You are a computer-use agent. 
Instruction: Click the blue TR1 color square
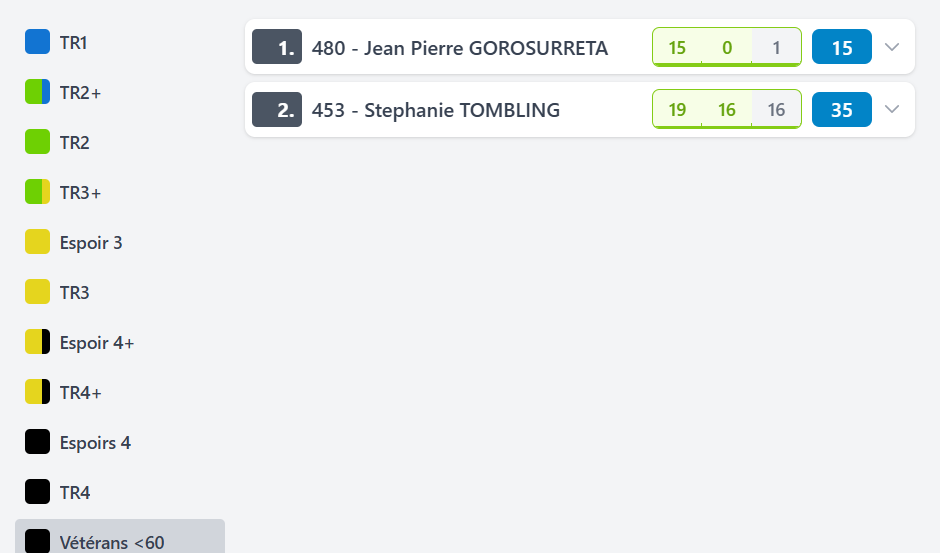point(37,42)
